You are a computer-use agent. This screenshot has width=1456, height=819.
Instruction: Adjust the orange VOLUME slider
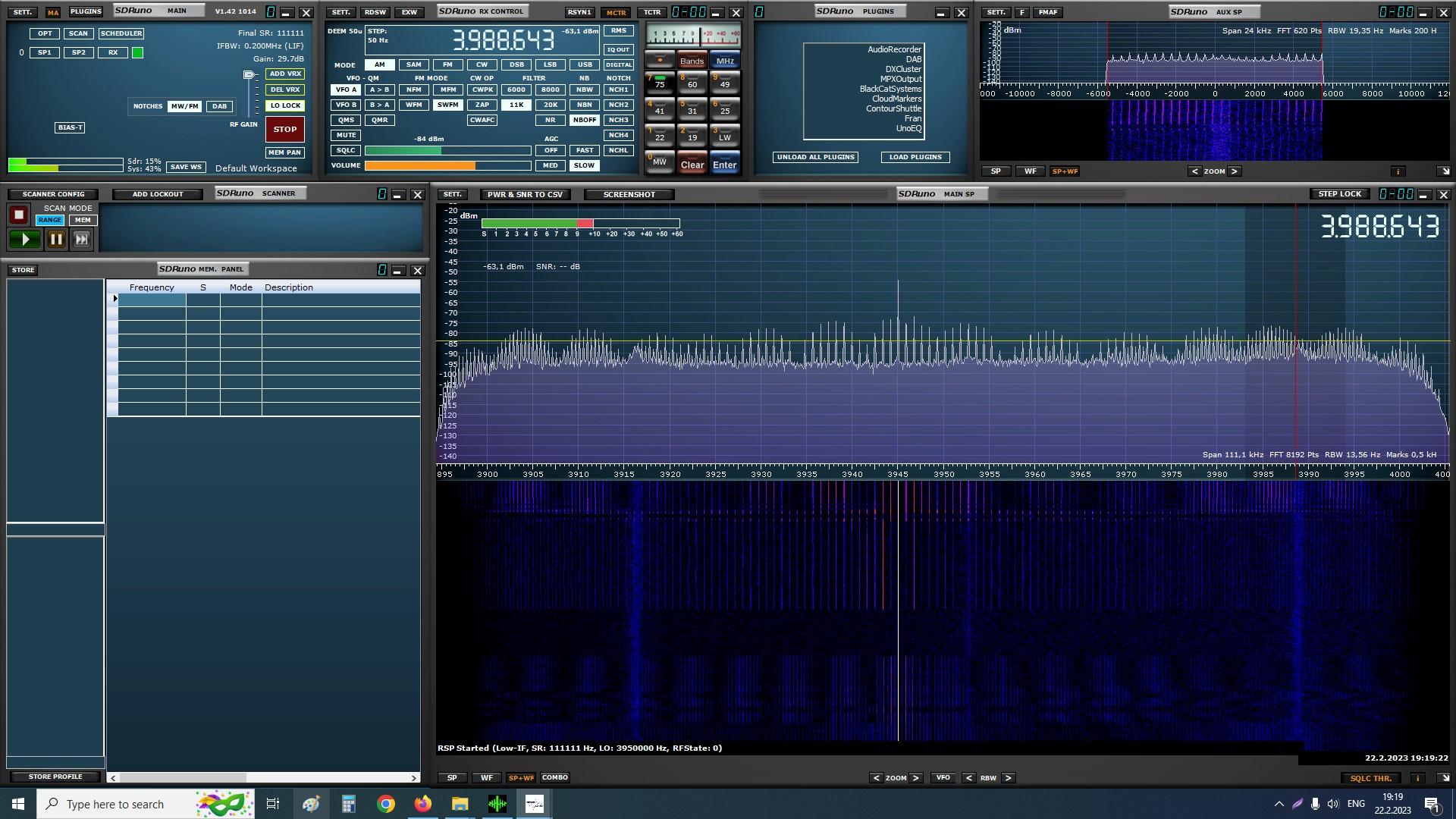point(447,166)
